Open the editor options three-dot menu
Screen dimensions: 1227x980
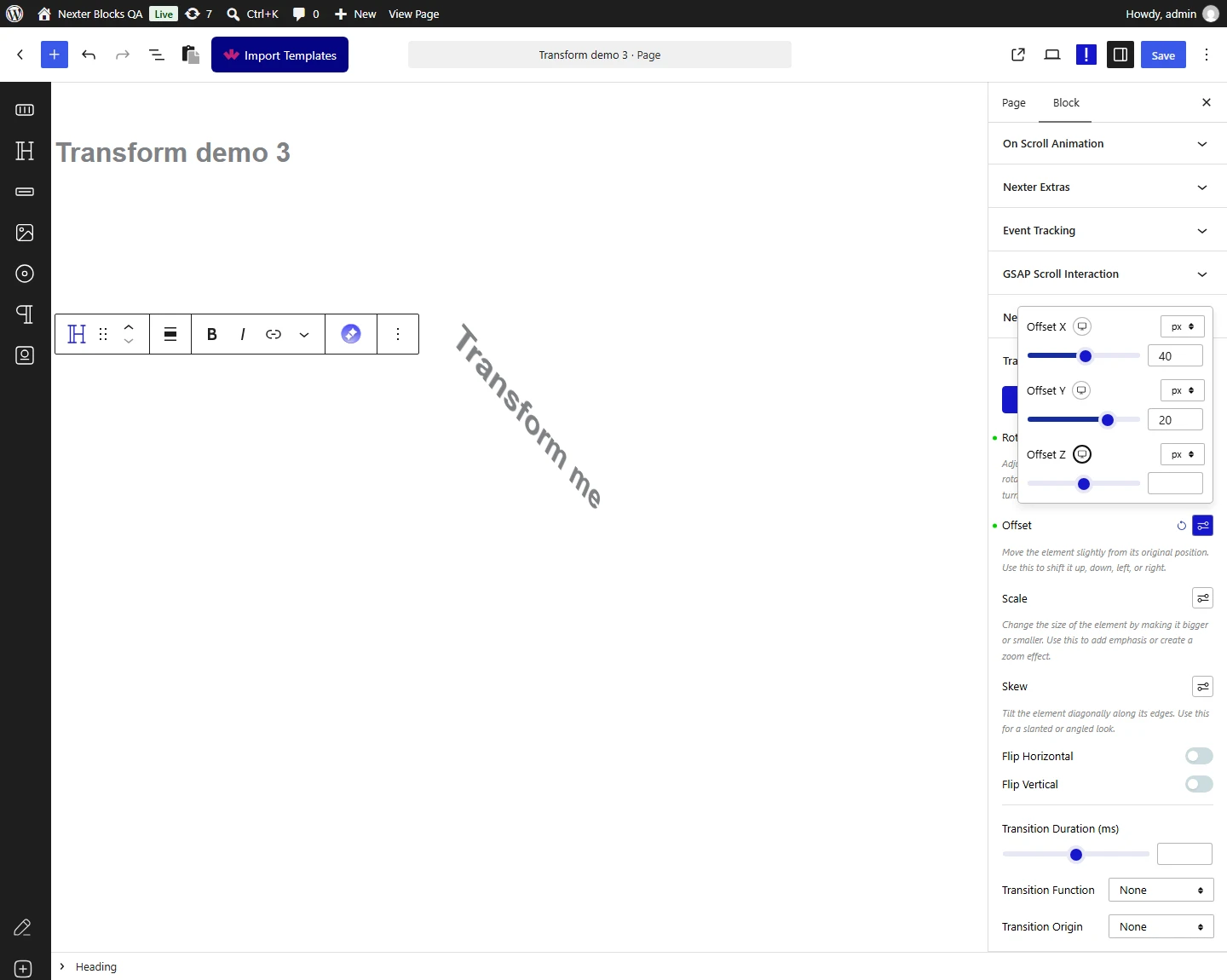coord(1207,55)
